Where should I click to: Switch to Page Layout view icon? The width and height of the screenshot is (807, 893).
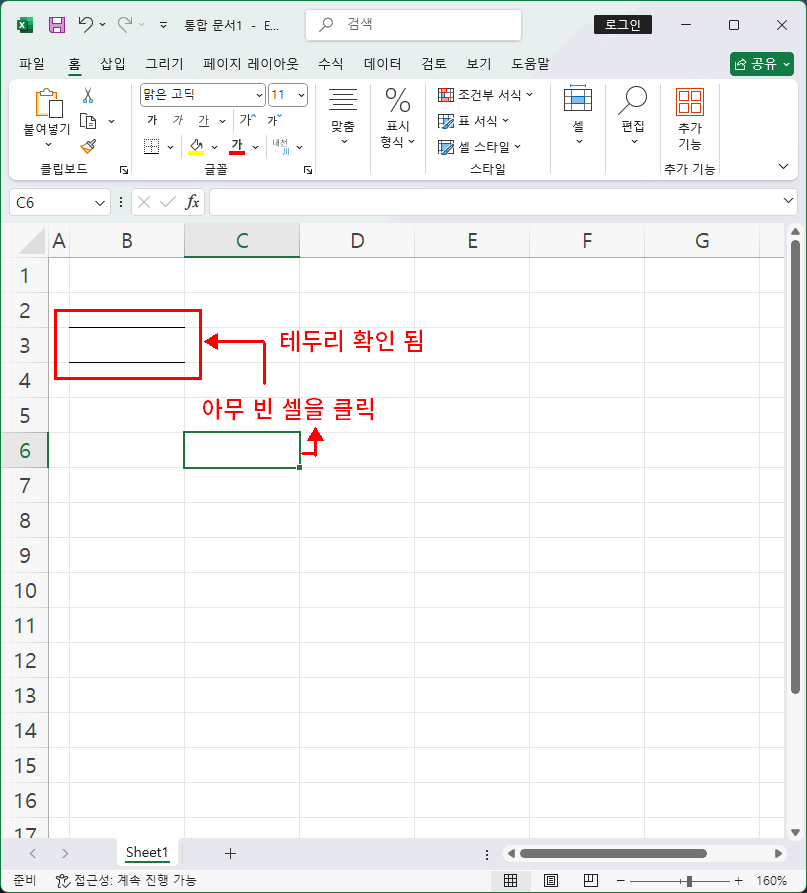coord(551,880)
